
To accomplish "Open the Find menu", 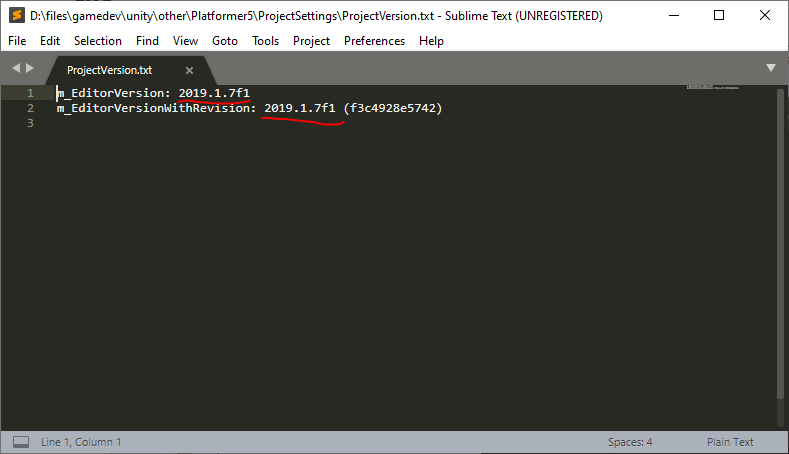I will tap(147, 41).
